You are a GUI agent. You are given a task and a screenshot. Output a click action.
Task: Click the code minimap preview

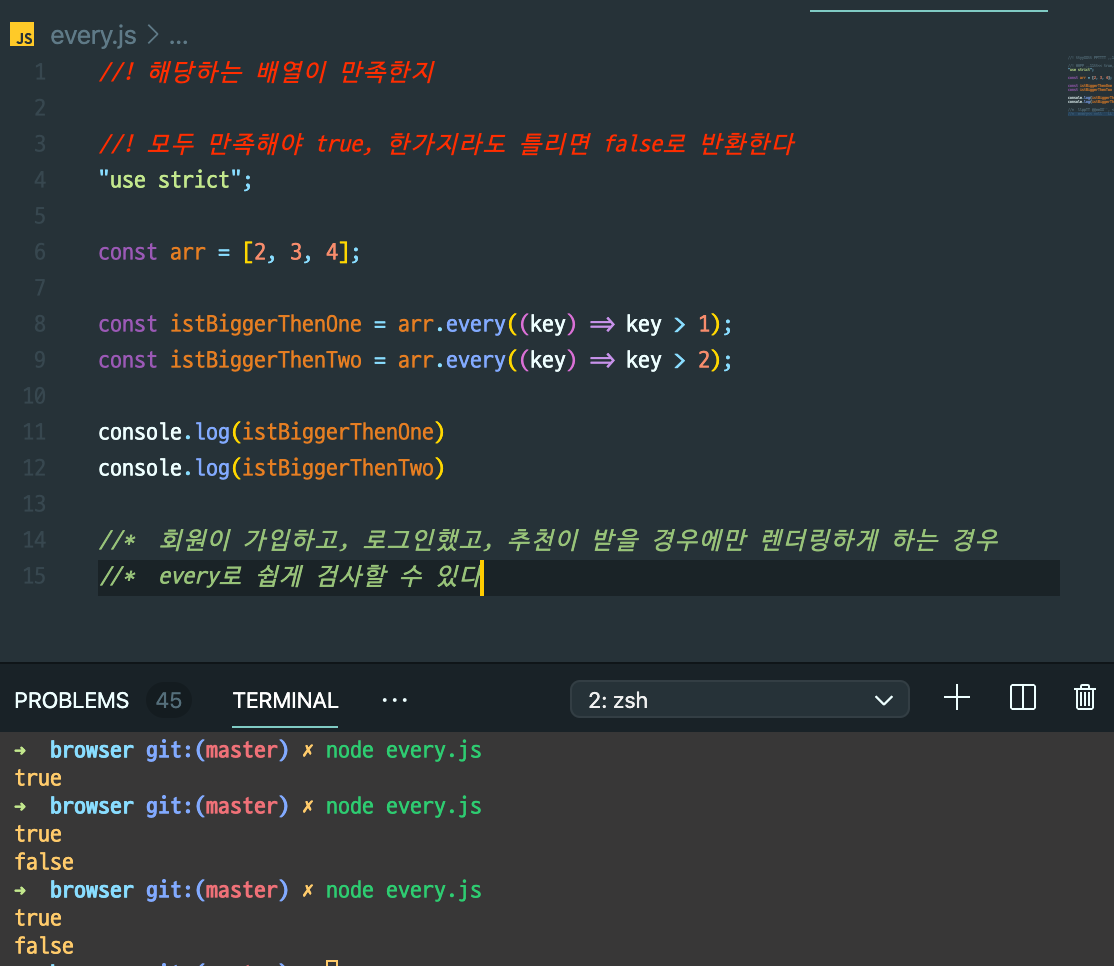(x=1089, y=85)
